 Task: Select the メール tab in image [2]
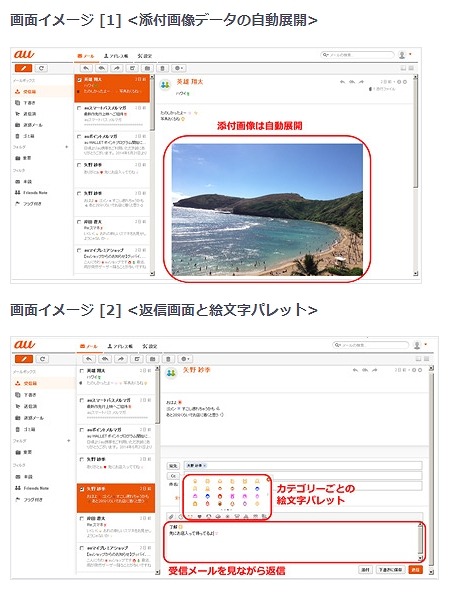tap(89, 346)
